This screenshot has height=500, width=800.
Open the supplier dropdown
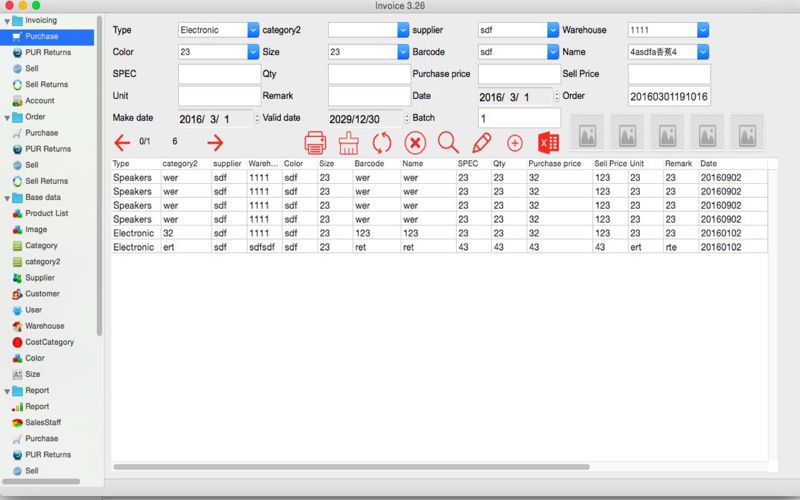point(553,30)
